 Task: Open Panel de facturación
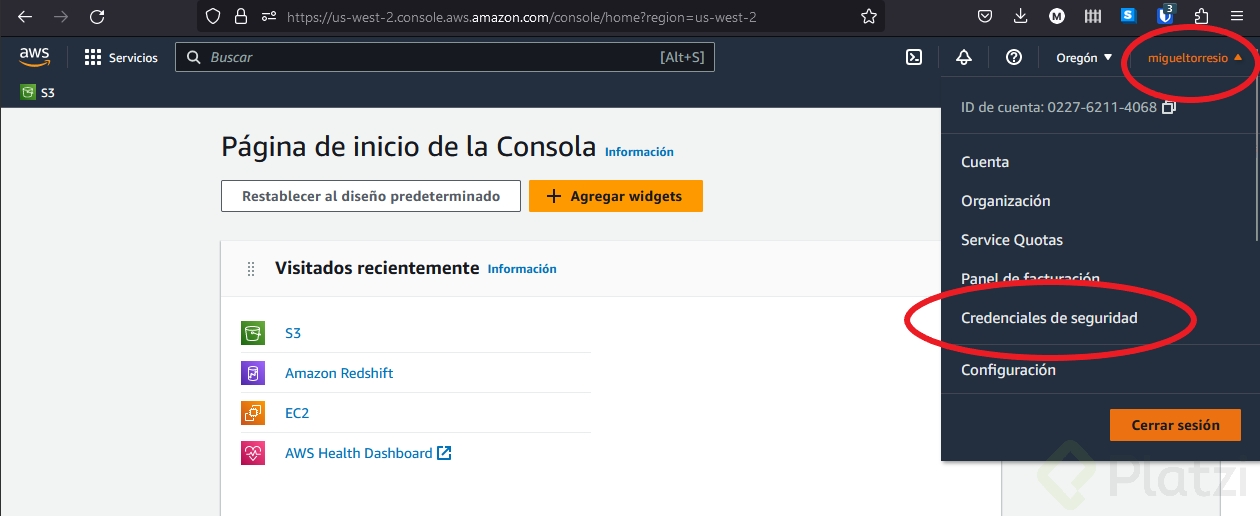1030,279
